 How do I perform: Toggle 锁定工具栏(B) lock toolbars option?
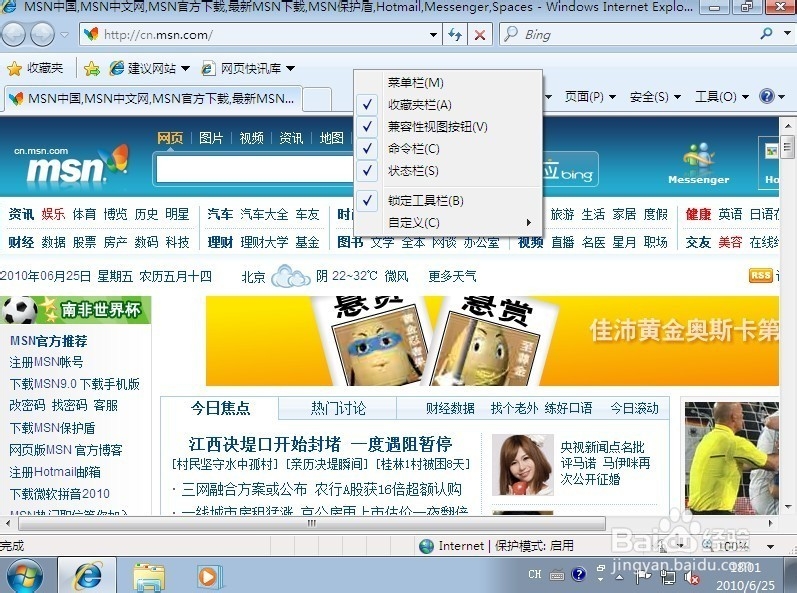point(448,201)
